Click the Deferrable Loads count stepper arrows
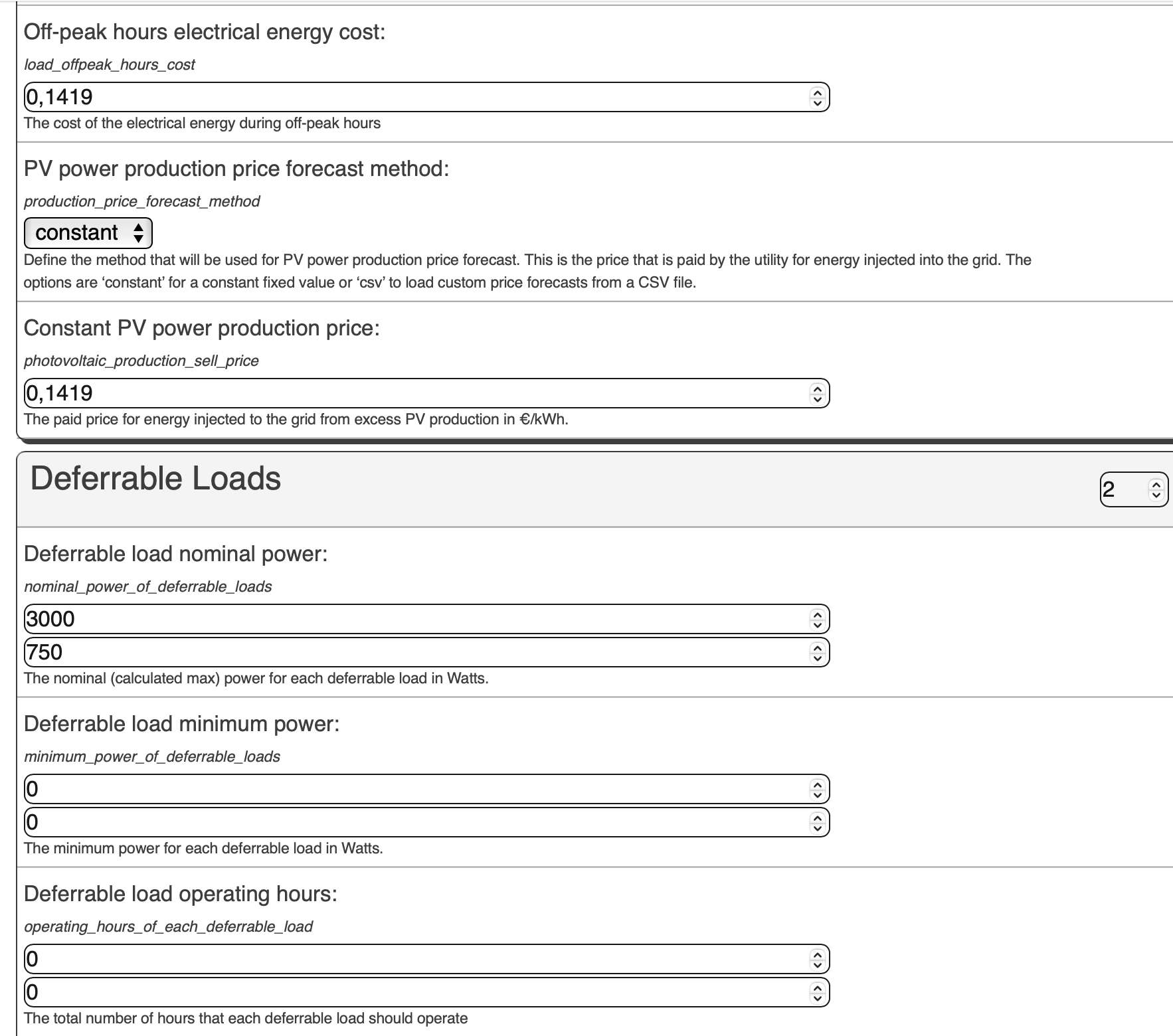The image size is (1173, 1036). point(1156,490)
